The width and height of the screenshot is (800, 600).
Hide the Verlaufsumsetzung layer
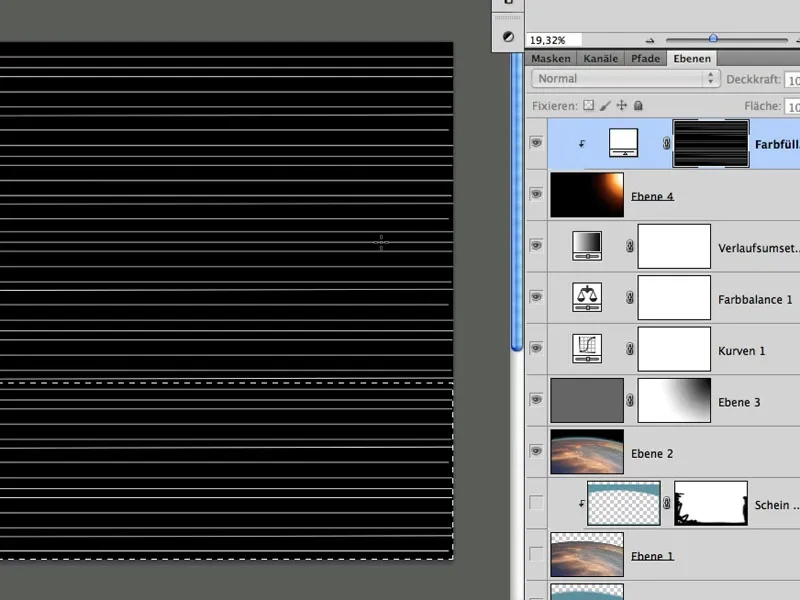point(536,245)
